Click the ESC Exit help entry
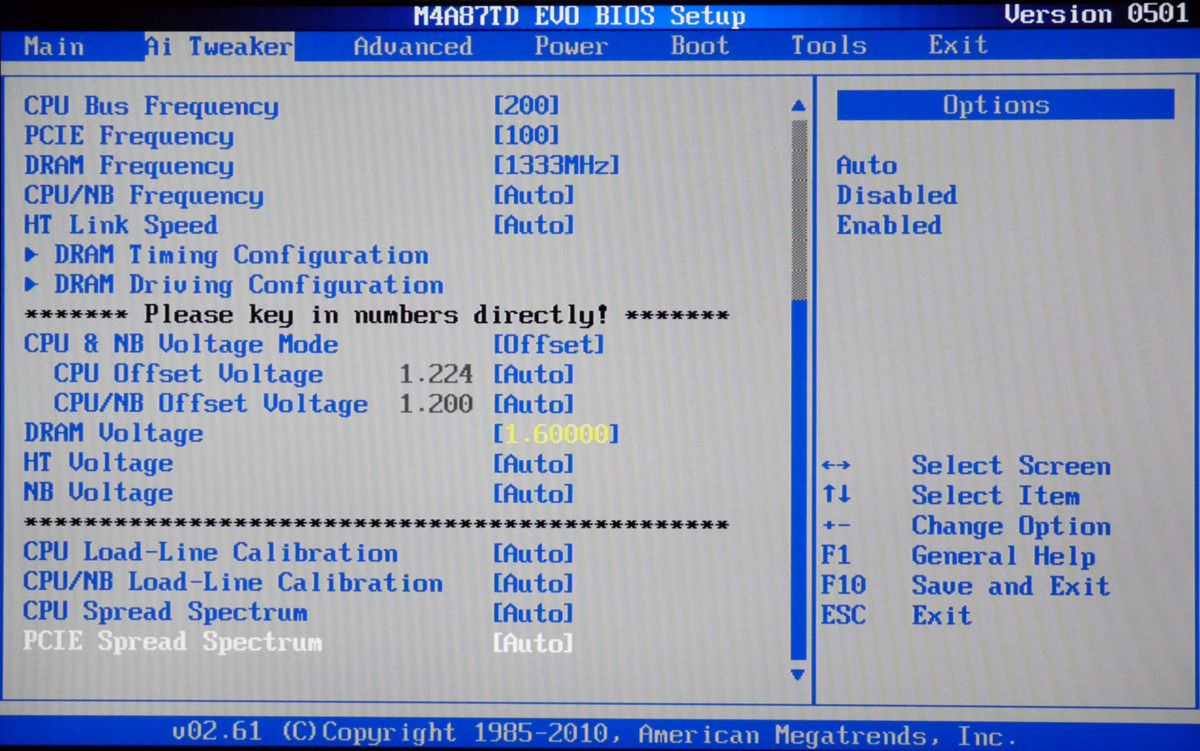1200x751 pixels. (897, 615)
